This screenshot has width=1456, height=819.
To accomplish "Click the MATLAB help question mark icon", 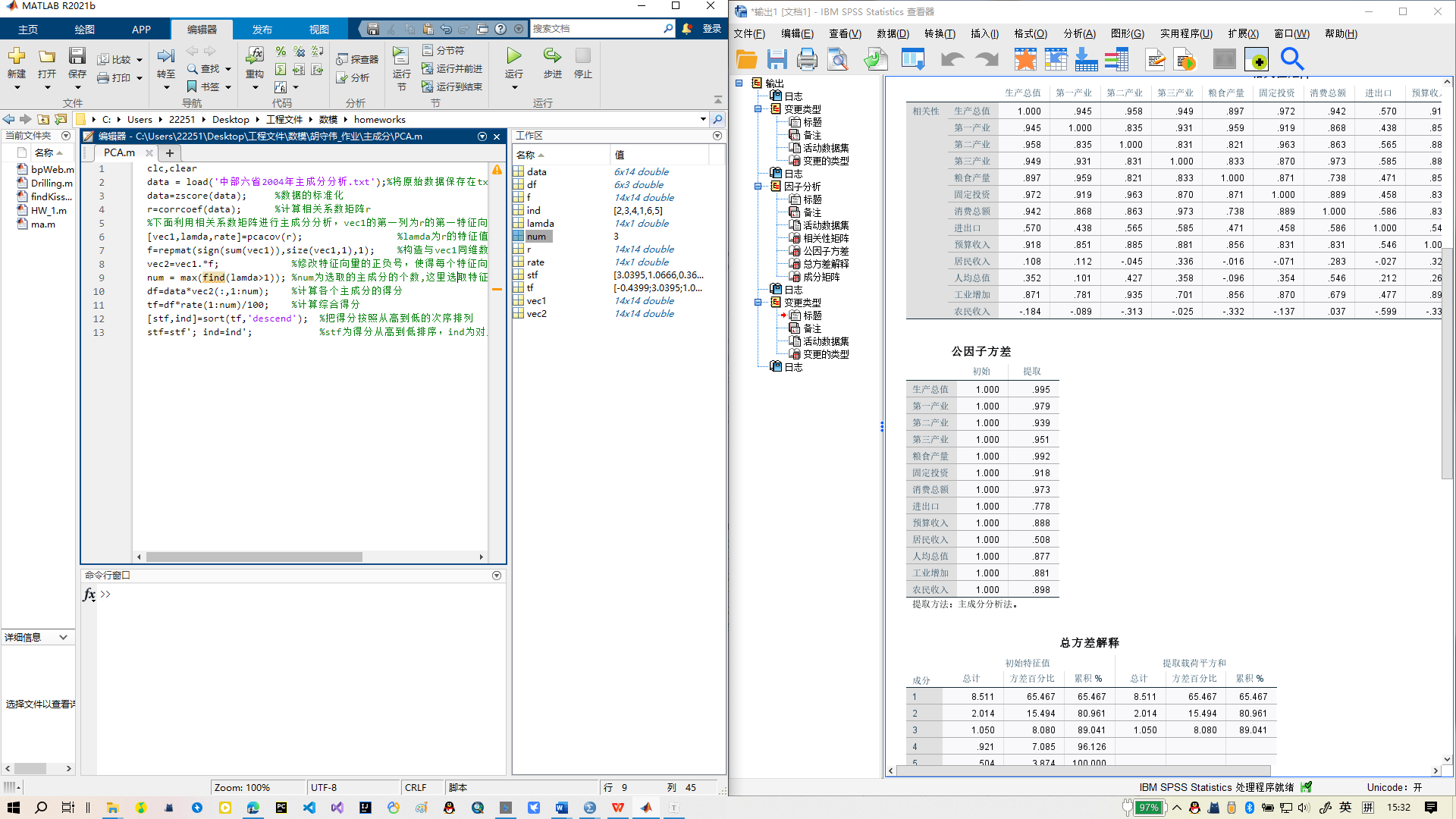I will (x=500, y=29).
